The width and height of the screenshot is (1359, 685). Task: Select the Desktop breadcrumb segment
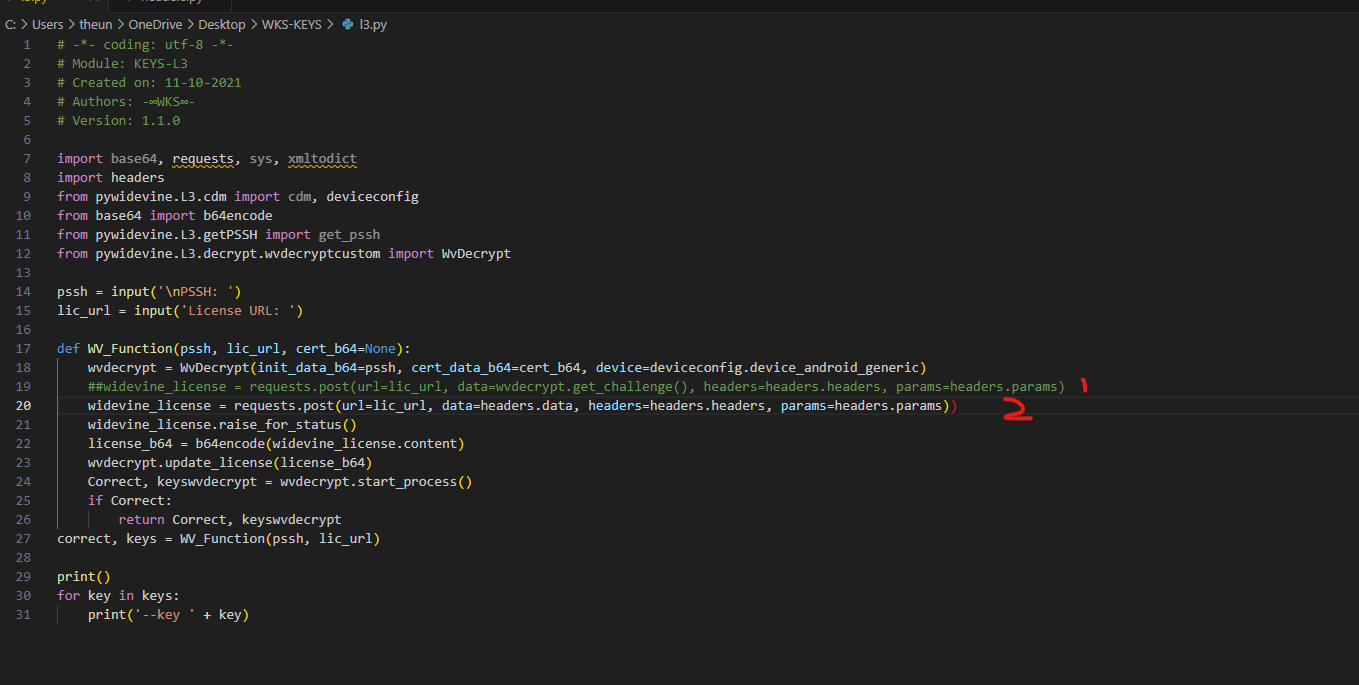[223, 24]
